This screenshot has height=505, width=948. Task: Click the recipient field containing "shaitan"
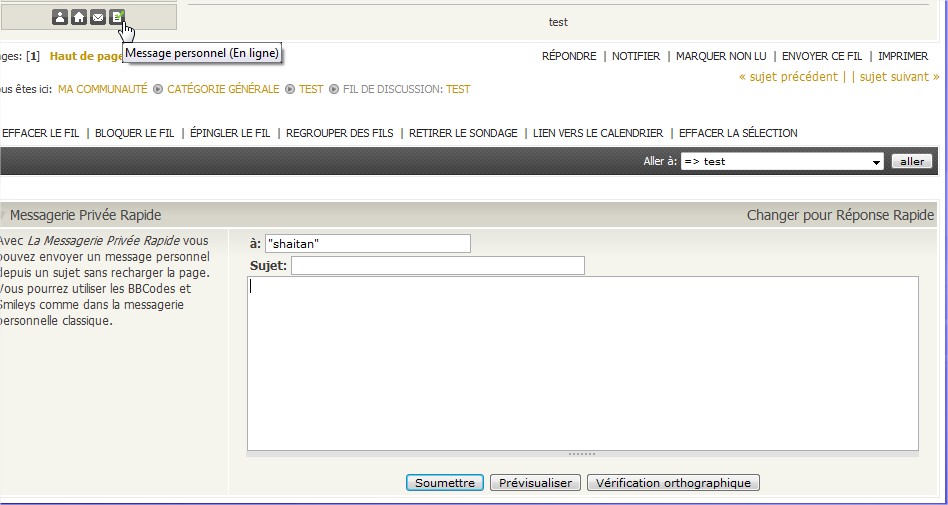(367, 244)
